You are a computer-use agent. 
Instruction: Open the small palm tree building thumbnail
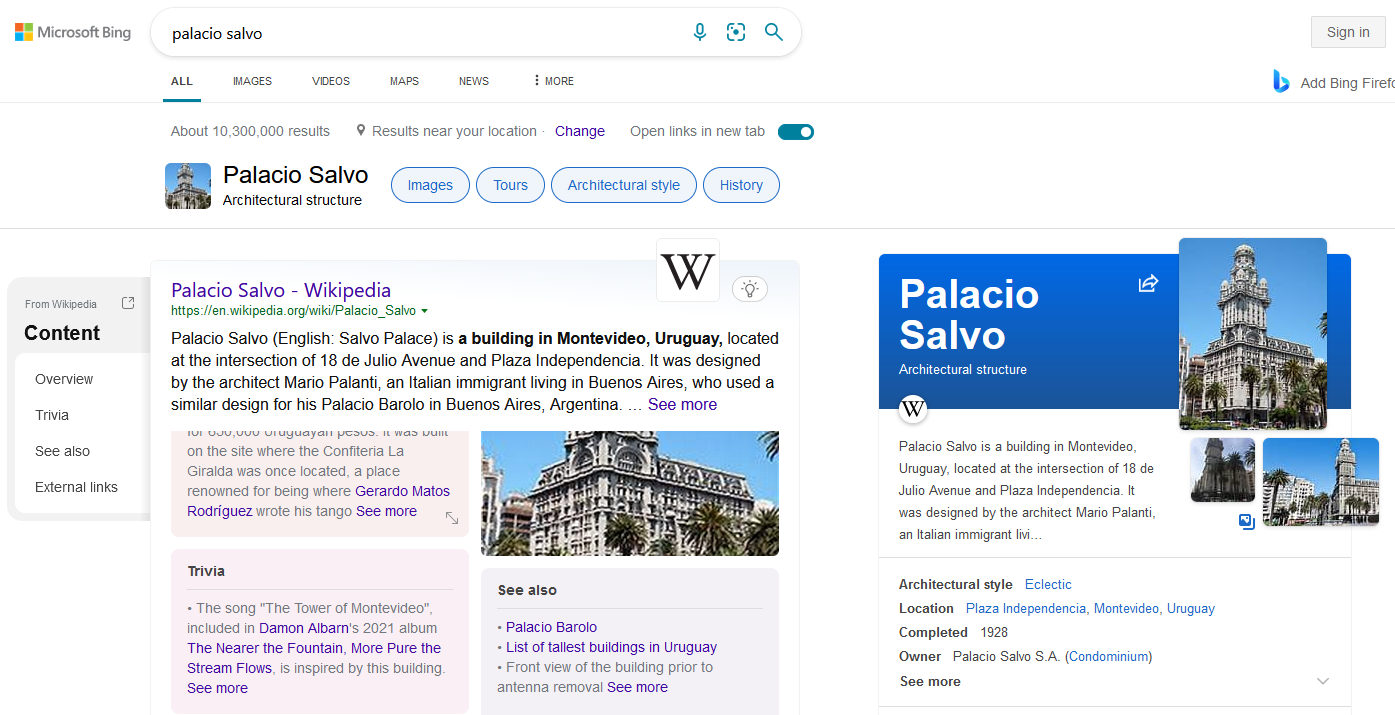point(1223,470)
